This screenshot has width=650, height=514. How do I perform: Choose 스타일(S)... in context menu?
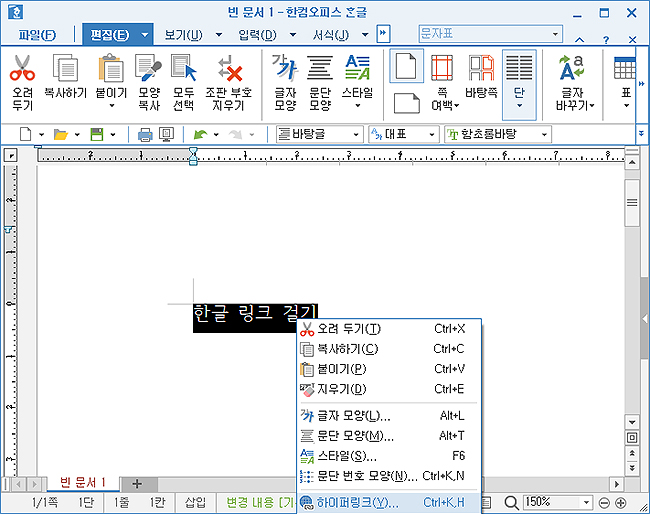[x=389, y=456]
